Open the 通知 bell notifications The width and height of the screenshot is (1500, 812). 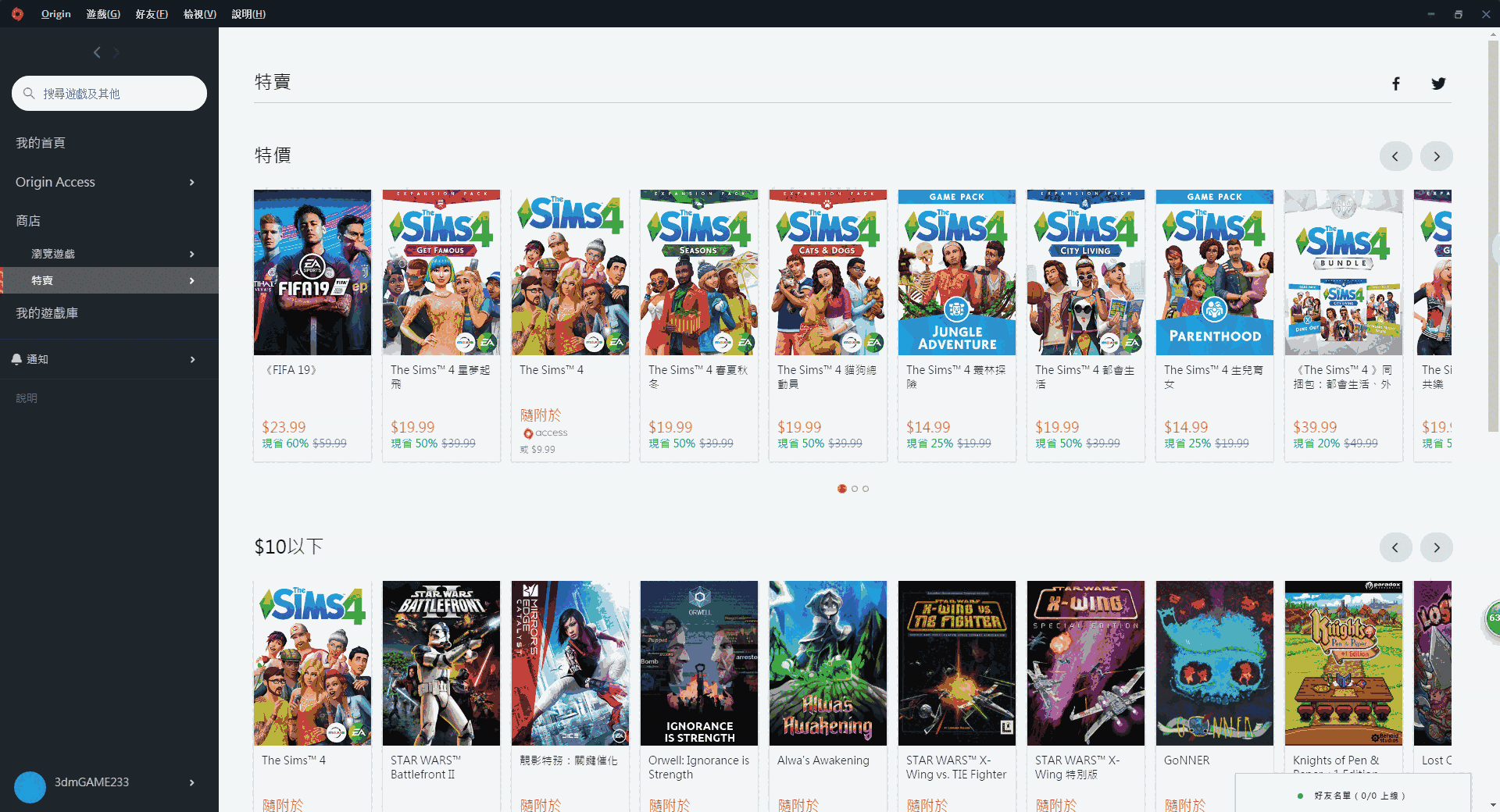pos(109,359)
